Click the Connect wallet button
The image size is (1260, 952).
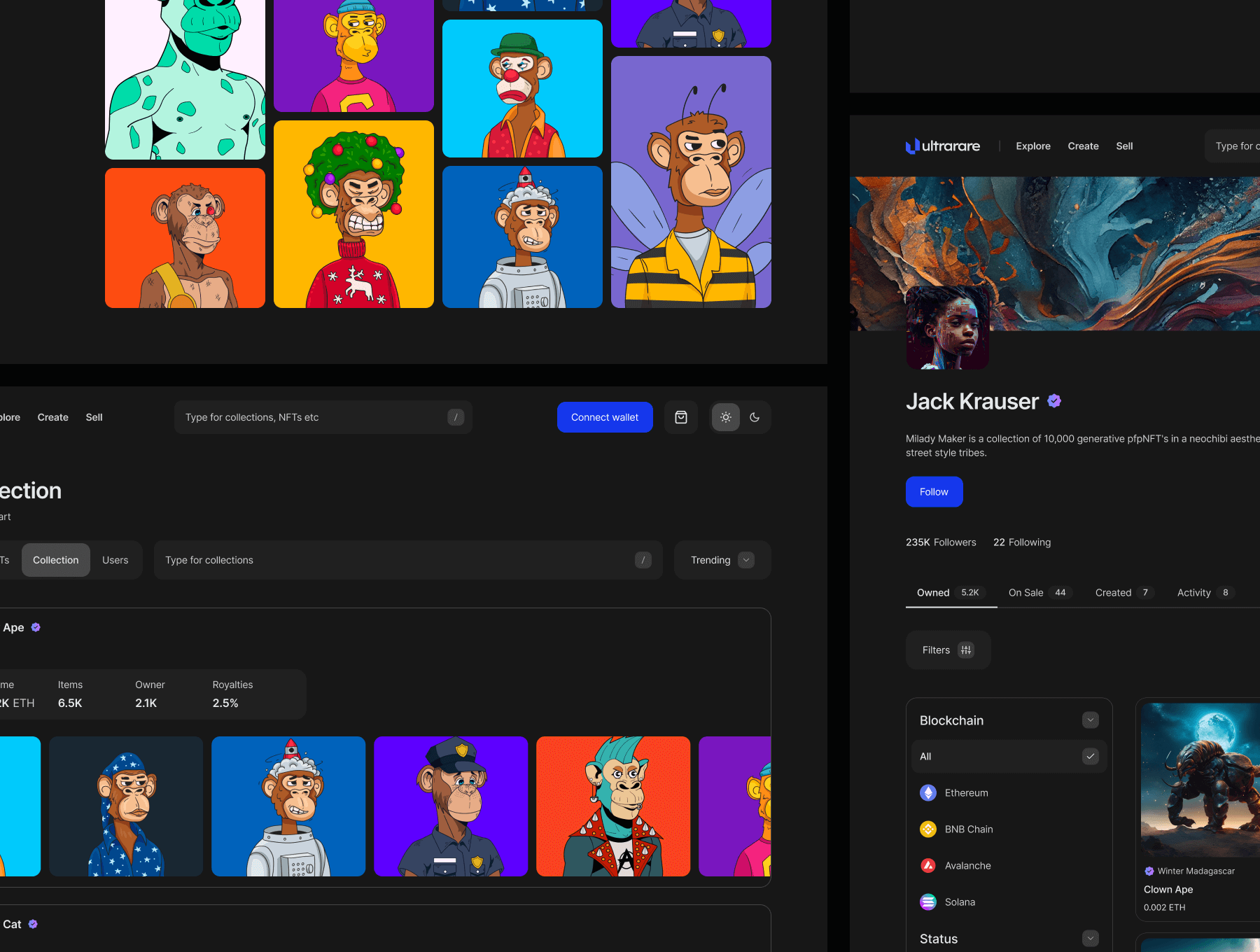tap(605, 417)
